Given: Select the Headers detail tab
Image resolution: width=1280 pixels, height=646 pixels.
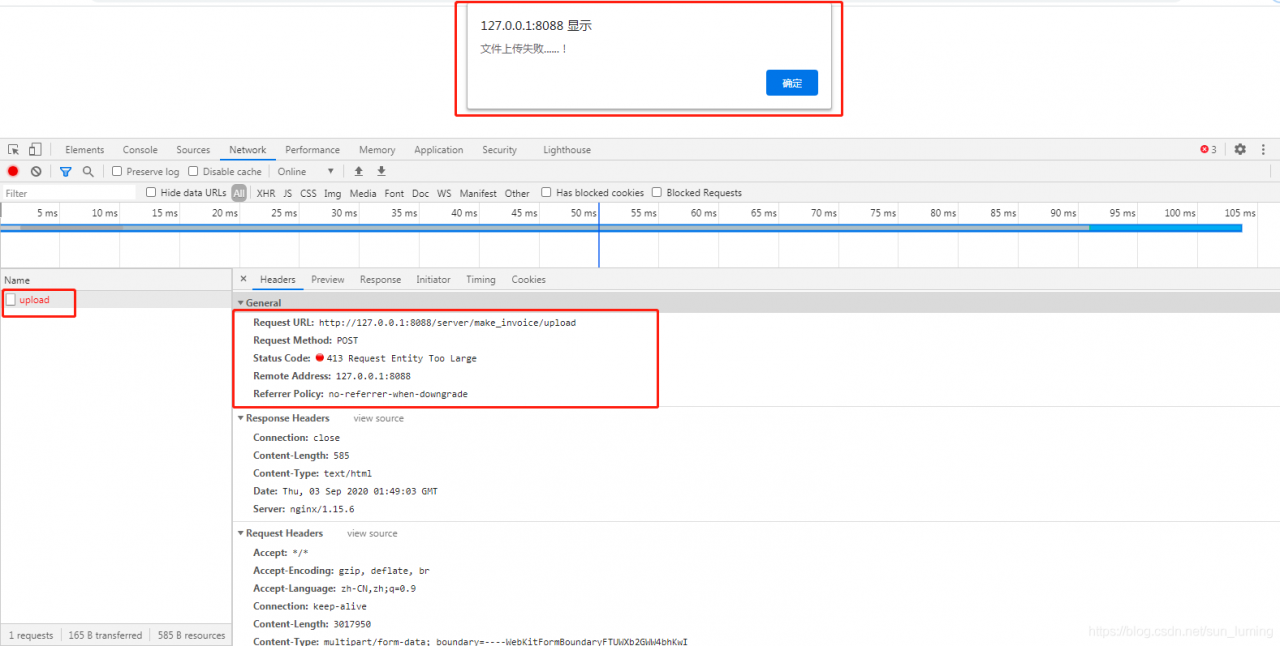Looking at the screenshot, I should click(x=277, y=280).
